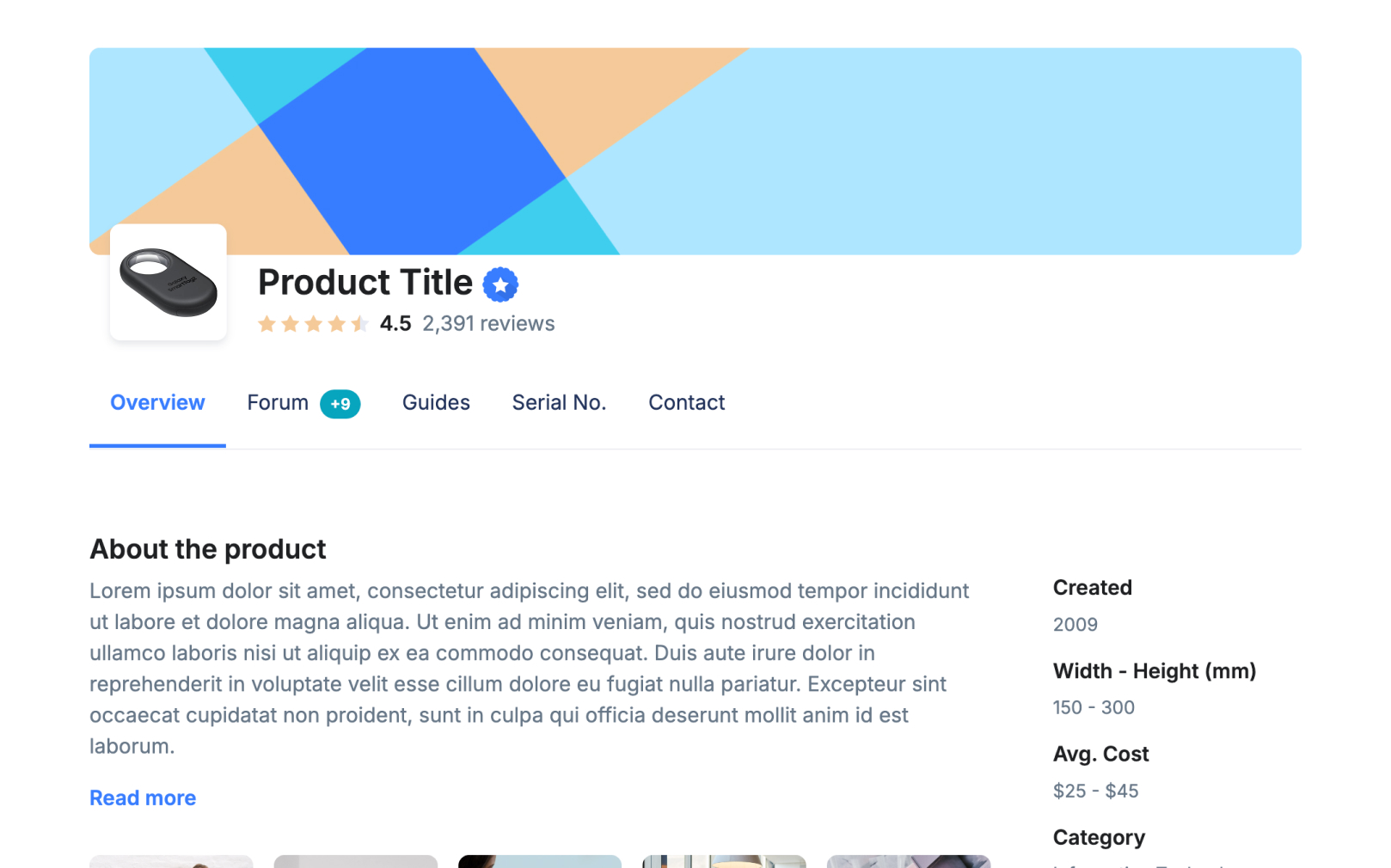Click the colorful banner cover image

point(695,151)
